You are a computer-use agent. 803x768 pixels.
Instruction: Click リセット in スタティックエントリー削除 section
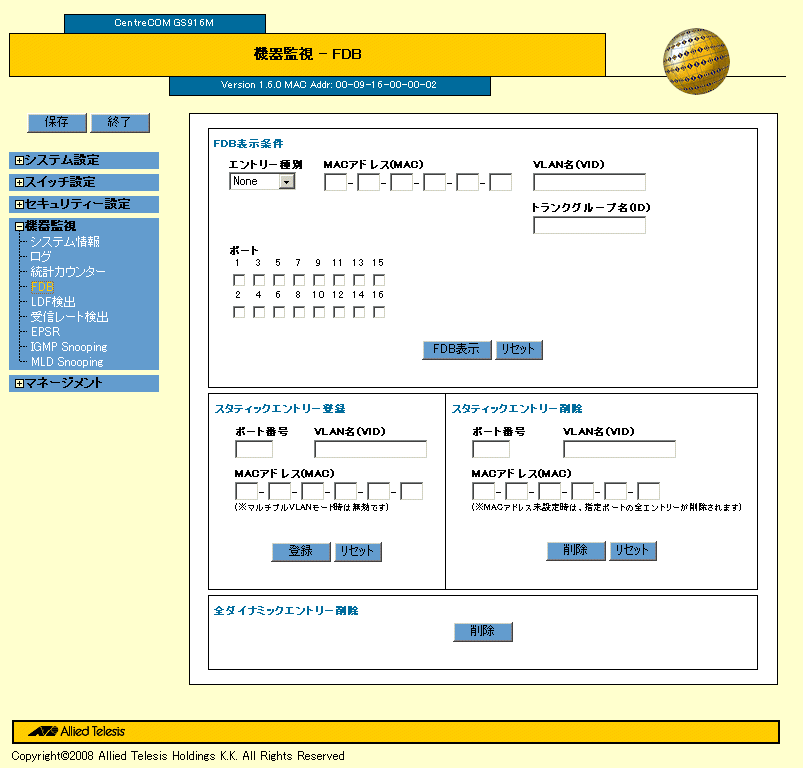coord(633,551)
